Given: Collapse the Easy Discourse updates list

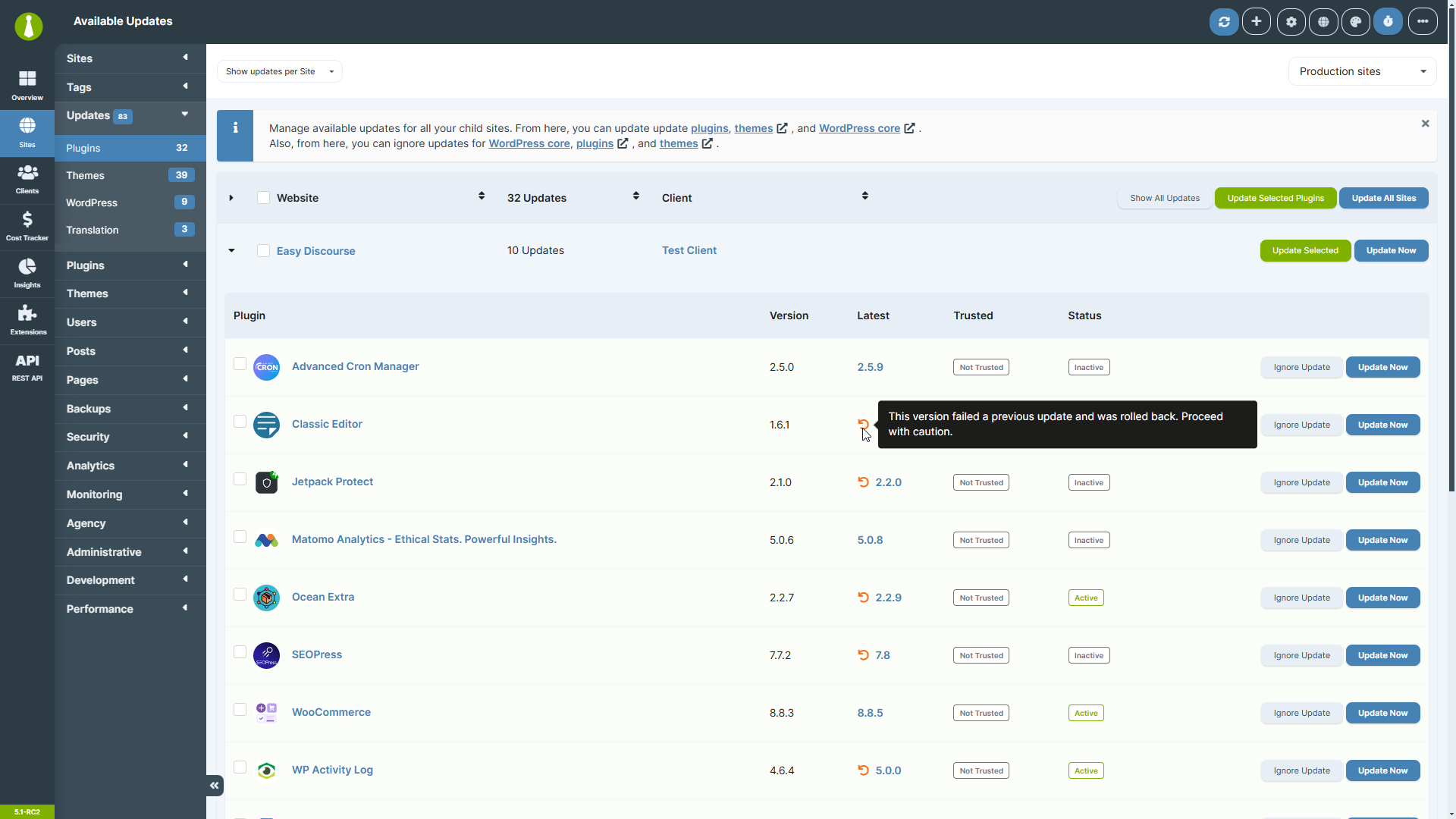Looking at the screenshot, I should click(231, 250).
